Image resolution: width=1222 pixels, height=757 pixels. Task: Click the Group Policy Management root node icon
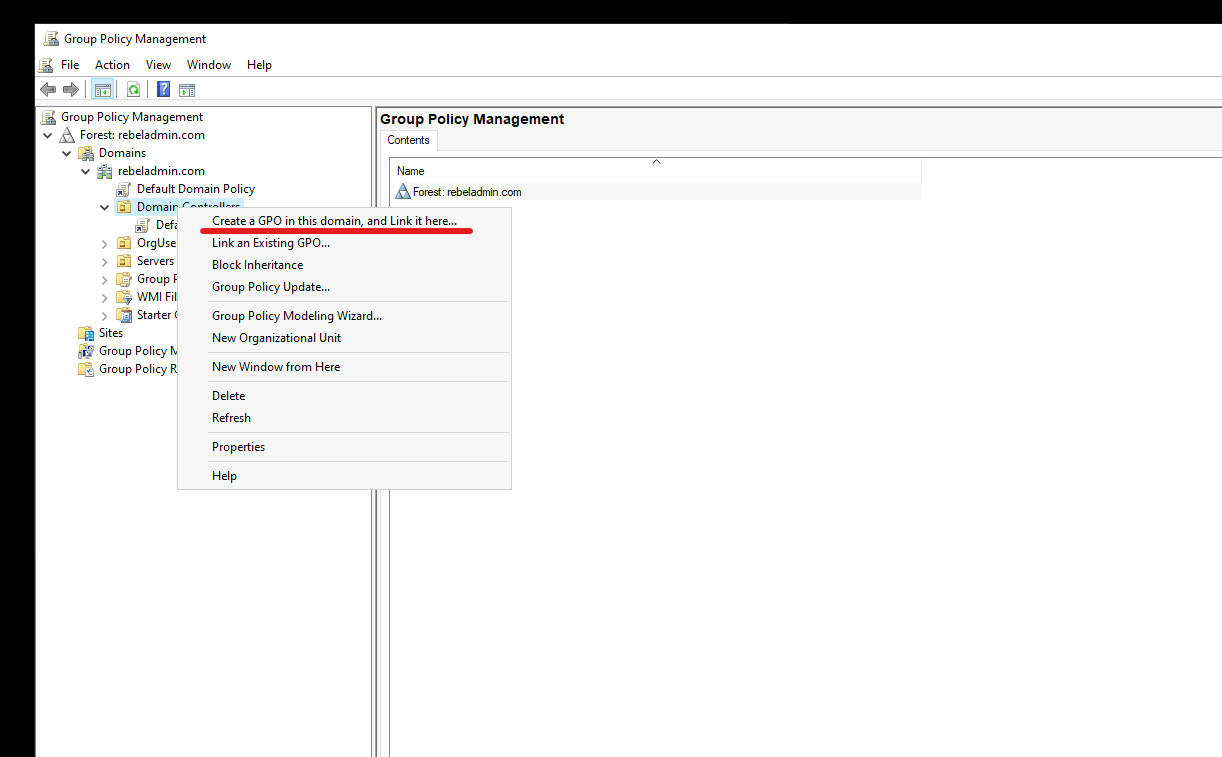coord(49,117)
